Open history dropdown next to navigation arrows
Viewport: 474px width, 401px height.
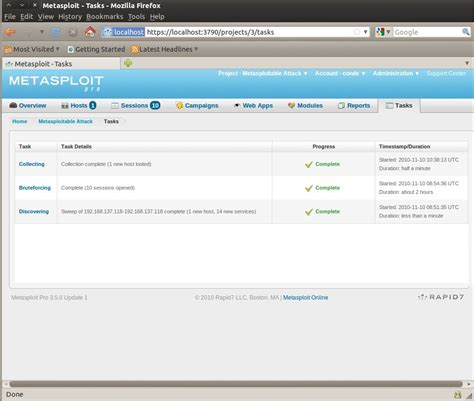coord(42,32)
